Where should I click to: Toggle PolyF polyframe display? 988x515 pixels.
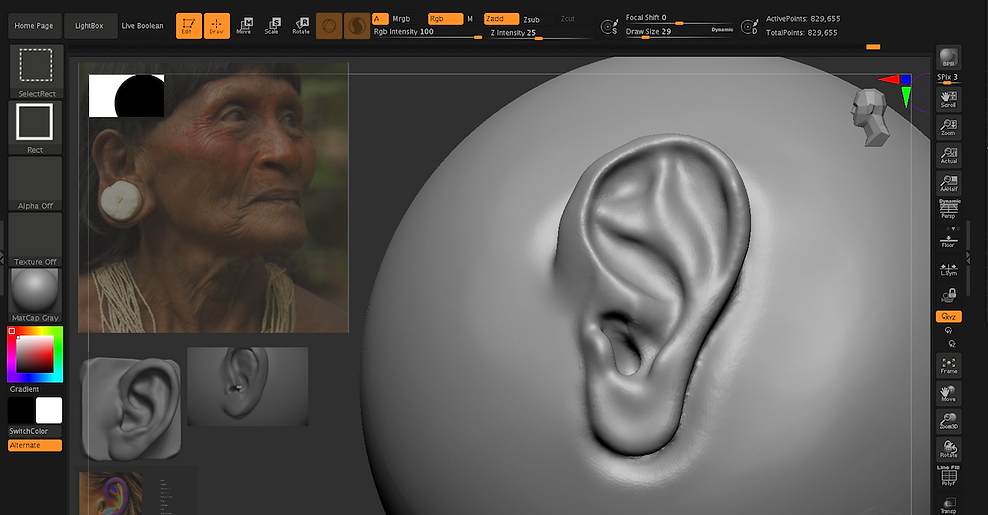[x=948, y=476]
